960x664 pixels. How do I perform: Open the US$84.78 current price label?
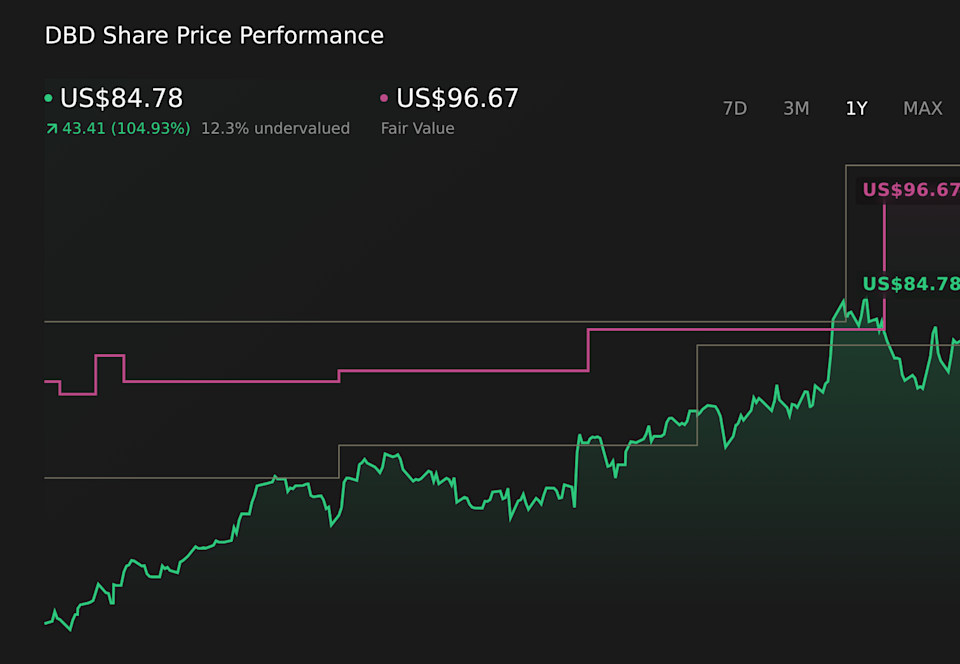(x=122, y=98)
